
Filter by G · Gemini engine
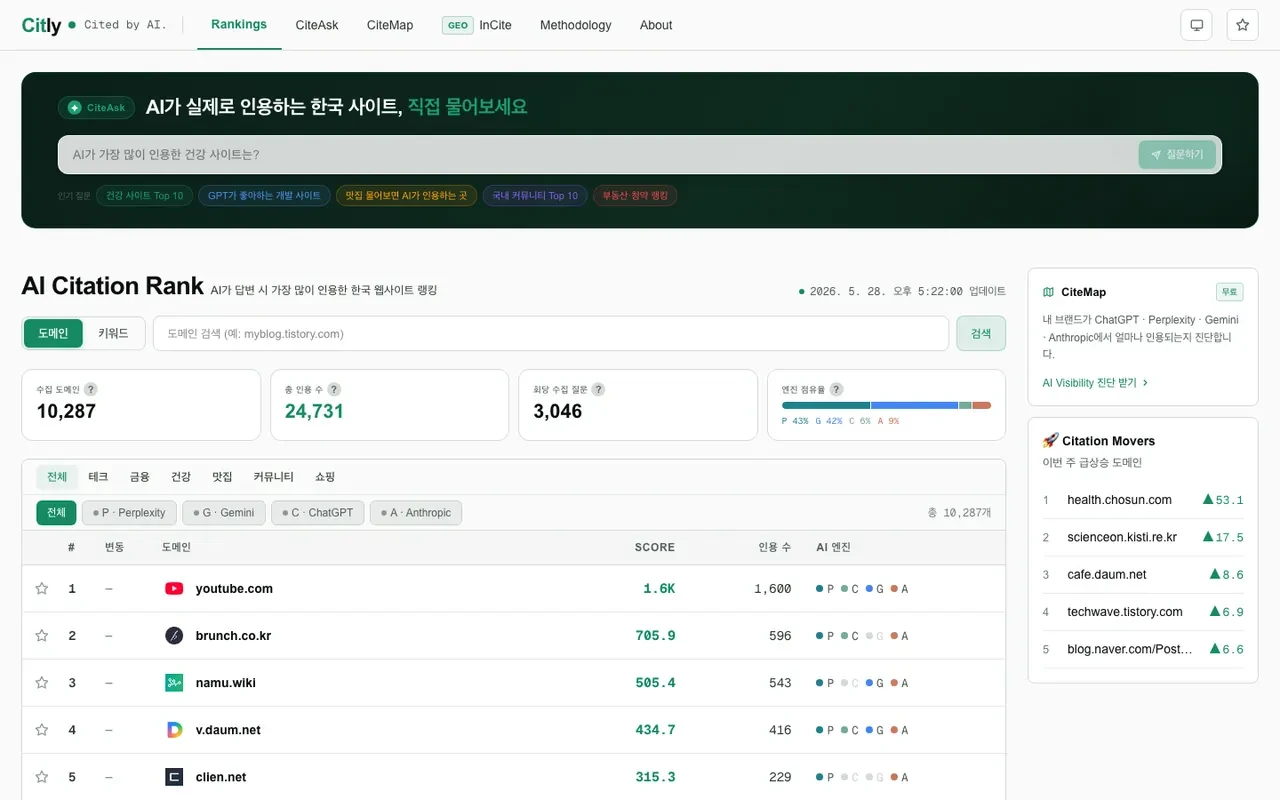pos(224,513)
